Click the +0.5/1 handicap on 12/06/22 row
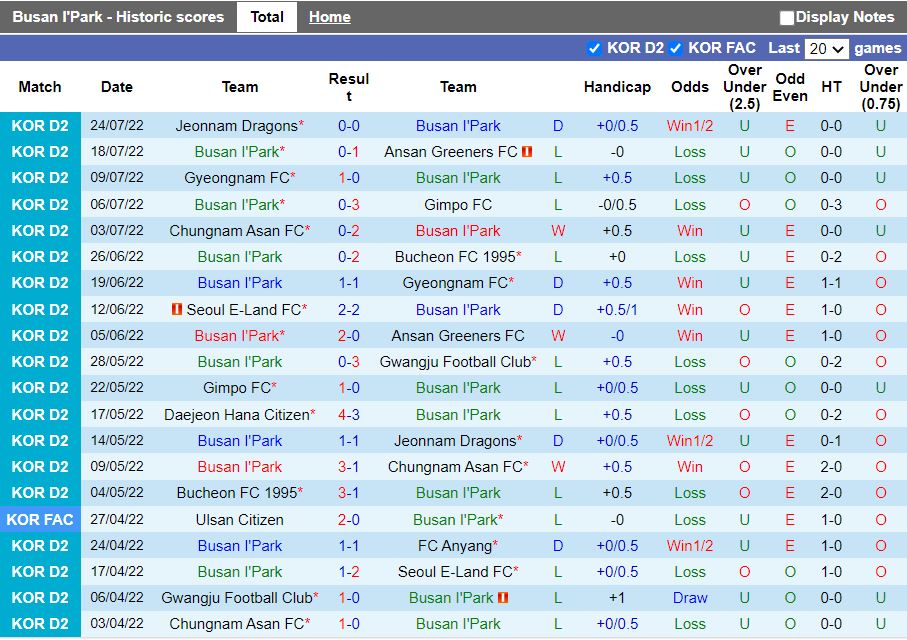Image resolution: width=907 pixels, height=640 pixels. [617, 310]
